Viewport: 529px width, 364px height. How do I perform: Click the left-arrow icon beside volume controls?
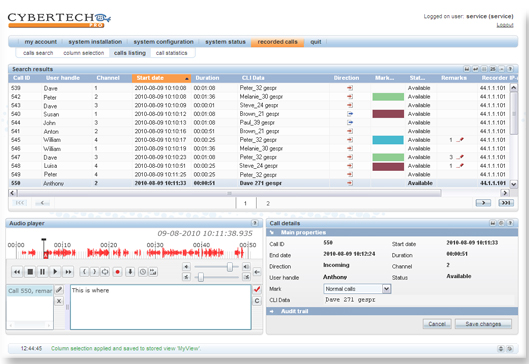257,272
